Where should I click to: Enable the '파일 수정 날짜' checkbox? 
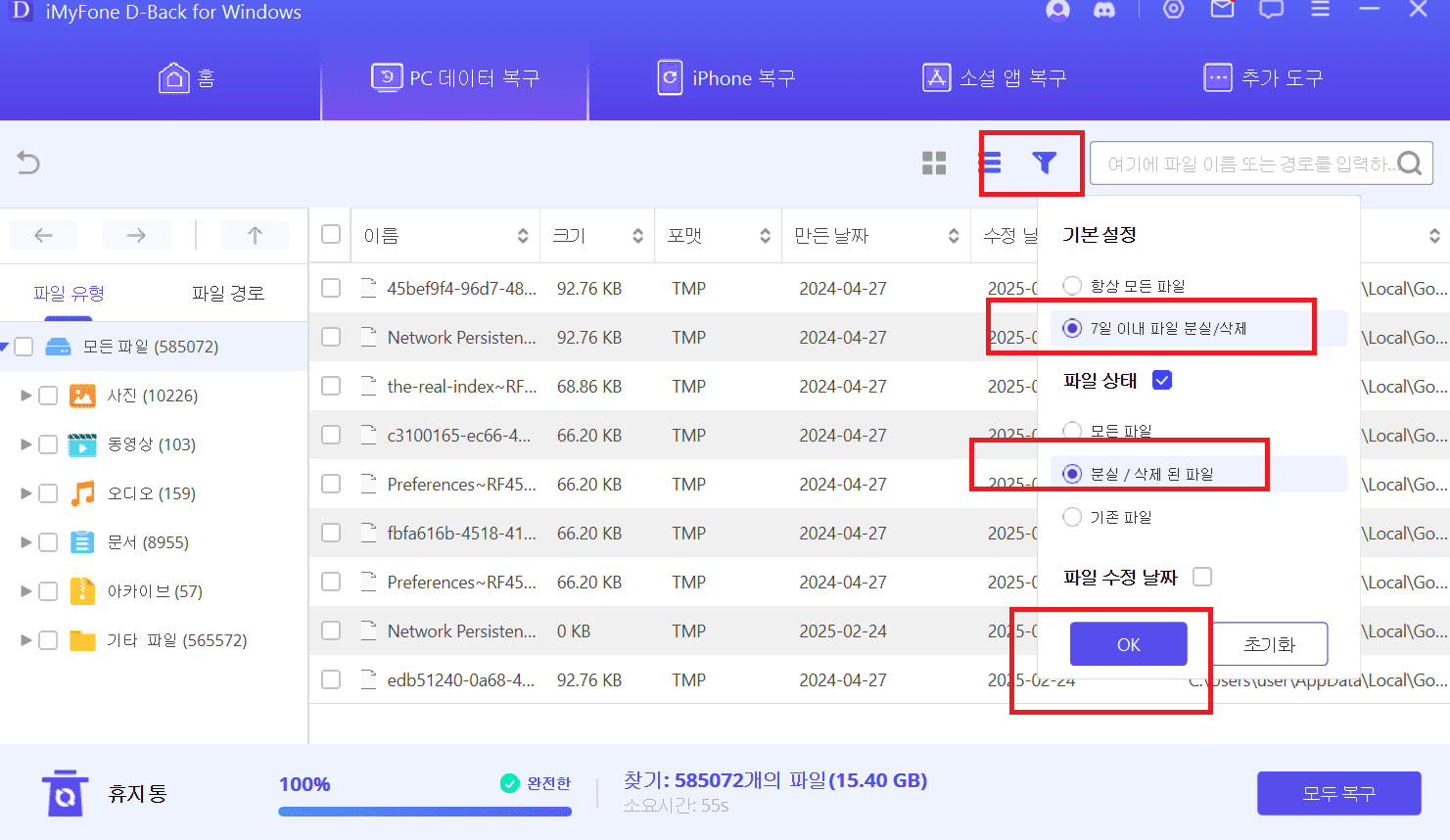click(1202, 578)
